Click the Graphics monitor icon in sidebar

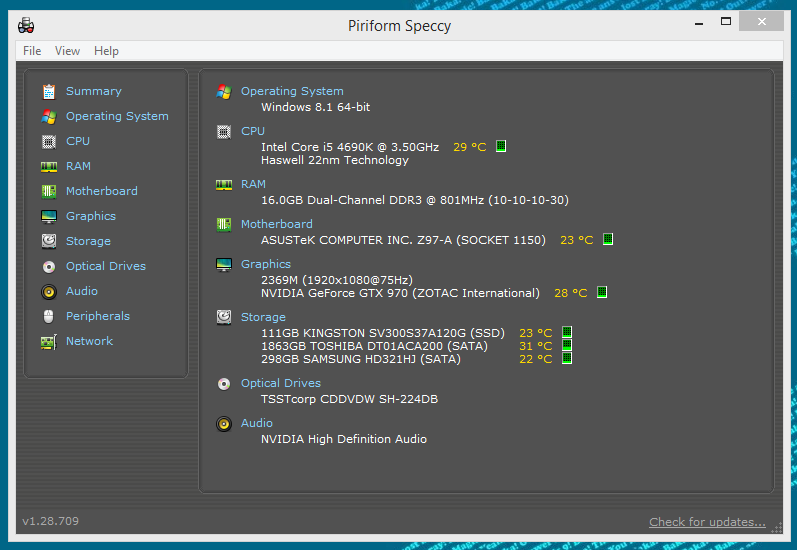[x=49, y=217]
